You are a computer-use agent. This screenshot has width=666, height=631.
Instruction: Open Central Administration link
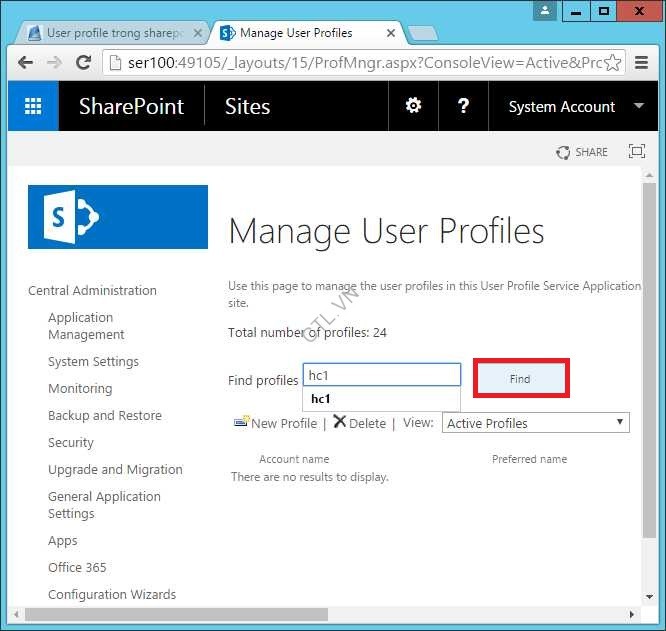coord(92,290)
